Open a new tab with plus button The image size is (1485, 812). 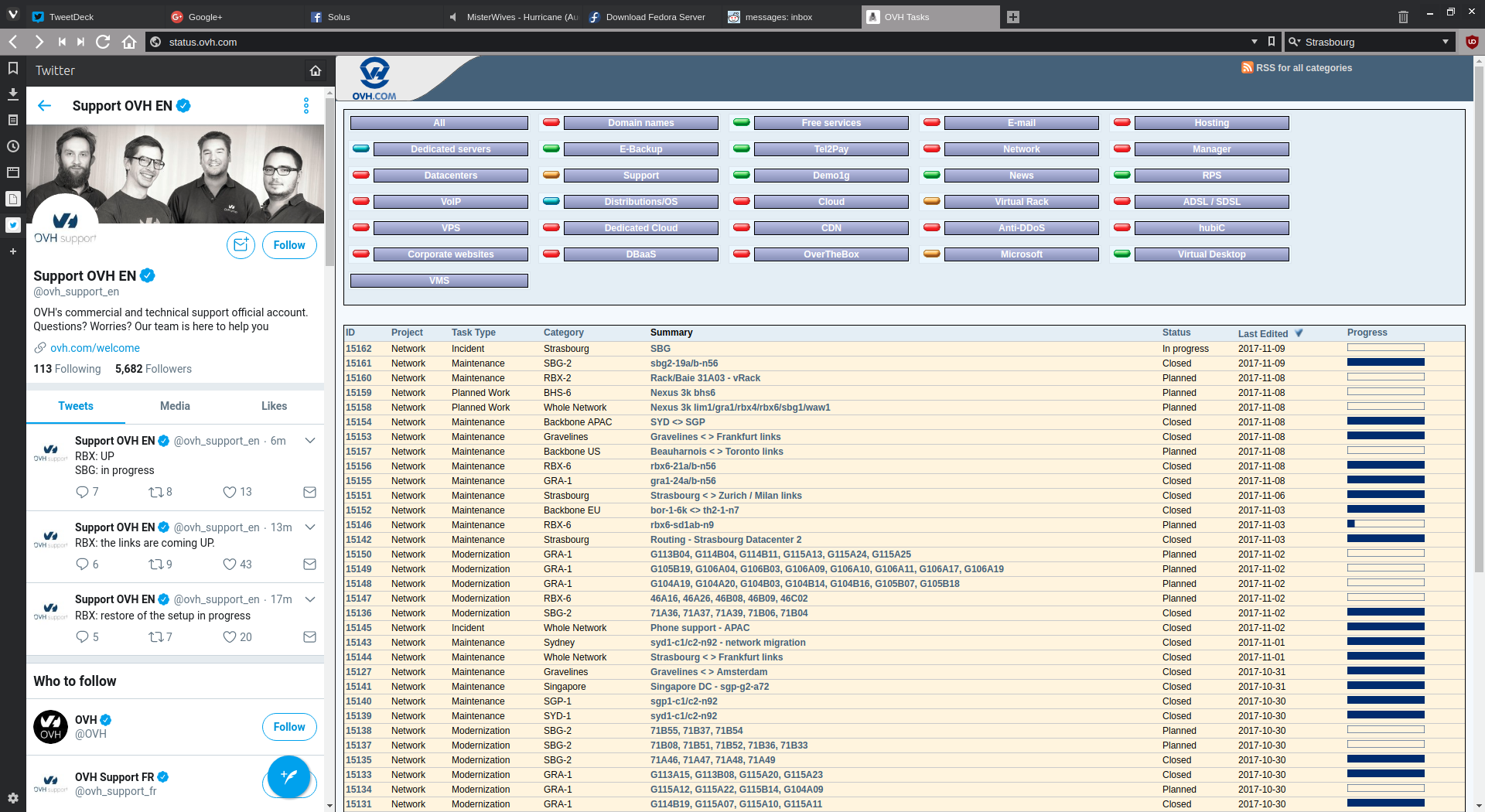pos(1013,17)
